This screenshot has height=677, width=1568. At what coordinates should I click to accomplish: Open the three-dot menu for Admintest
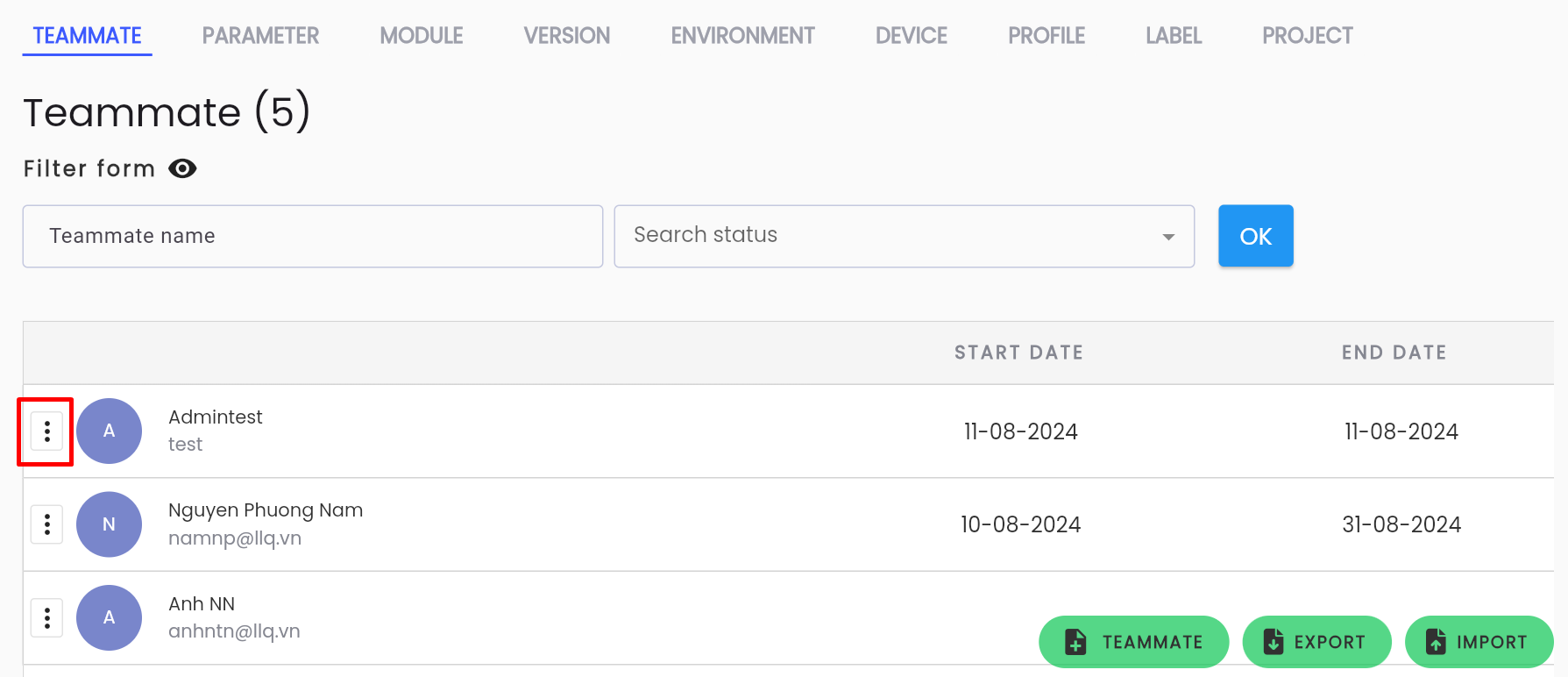46,431
